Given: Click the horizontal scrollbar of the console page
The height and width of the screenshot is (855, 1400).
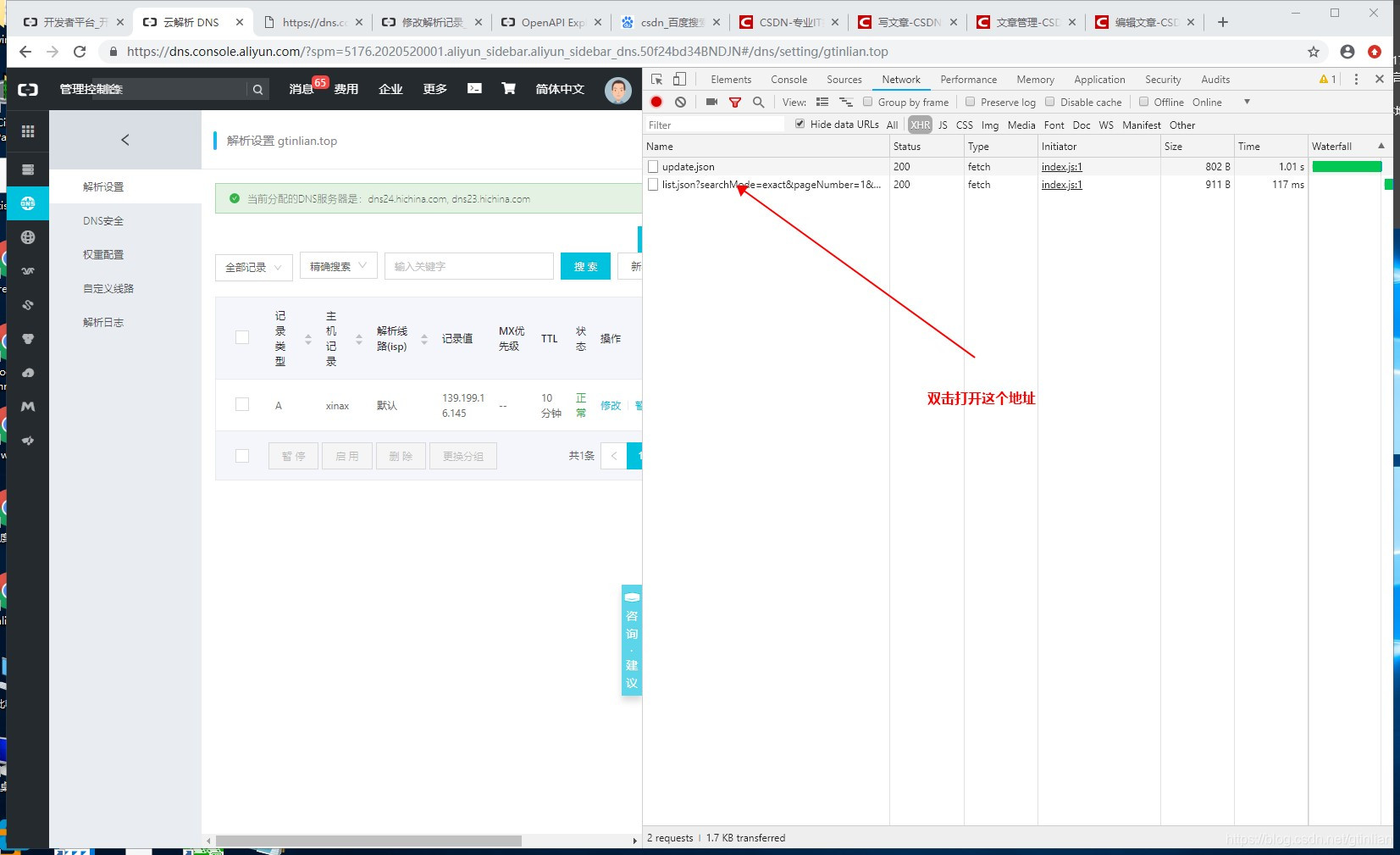Looking at the screenshot, I should [368, 841].
